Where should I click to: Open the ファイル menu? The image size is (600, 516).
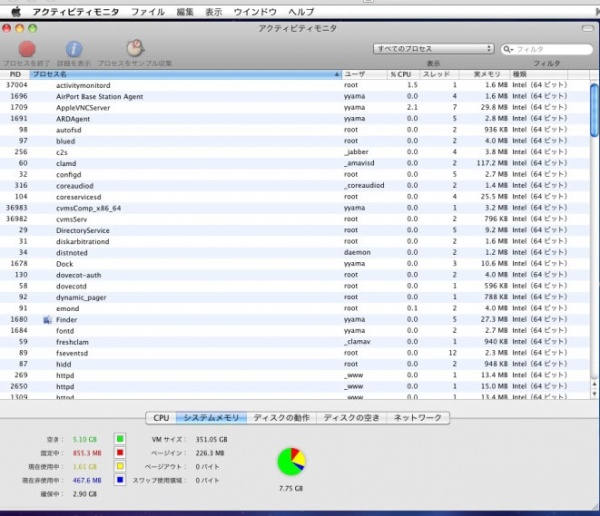pyautogui.click(x=148, y=12)
